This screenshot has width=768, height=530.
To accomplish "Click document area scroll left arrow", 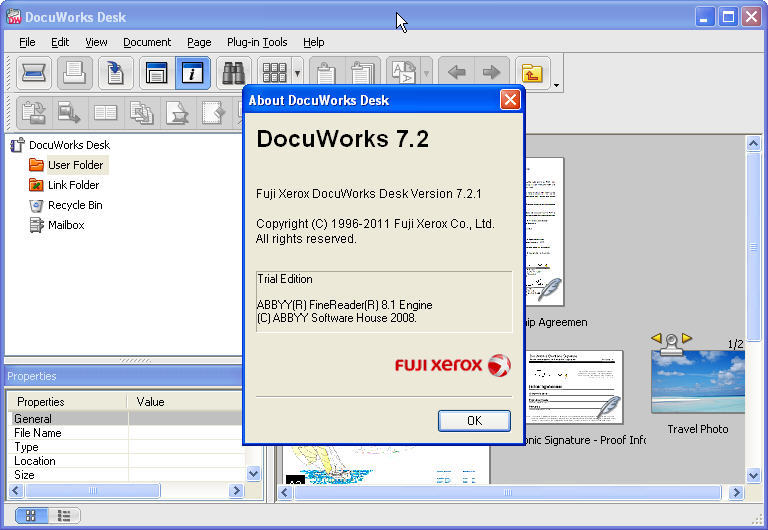I will [x=285, y=492].
